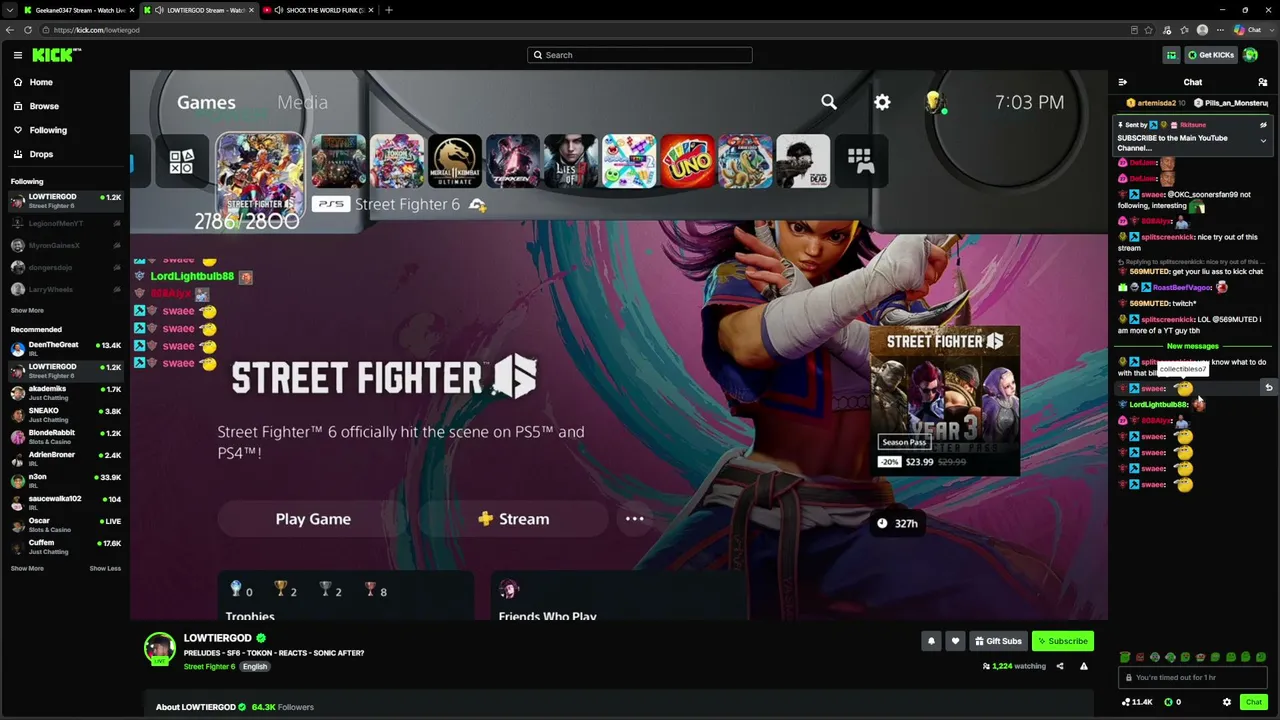The width and height of the screenshot is (1280, 720).
Task: Switch to SHOCK THE WORLD FUNK tab
Action: click(319, 10)
